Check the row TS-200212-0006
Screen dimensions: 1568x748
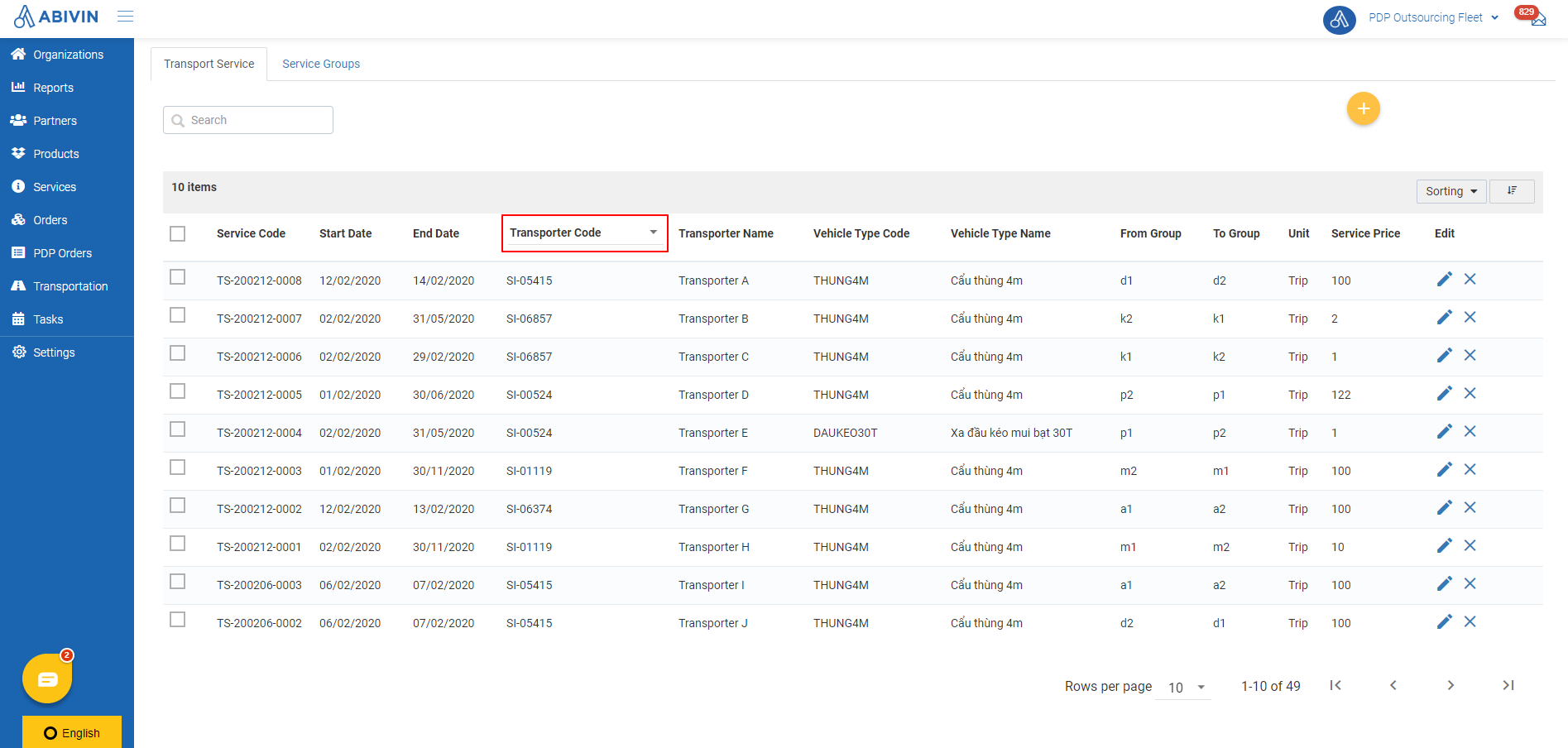click(177, 353)
